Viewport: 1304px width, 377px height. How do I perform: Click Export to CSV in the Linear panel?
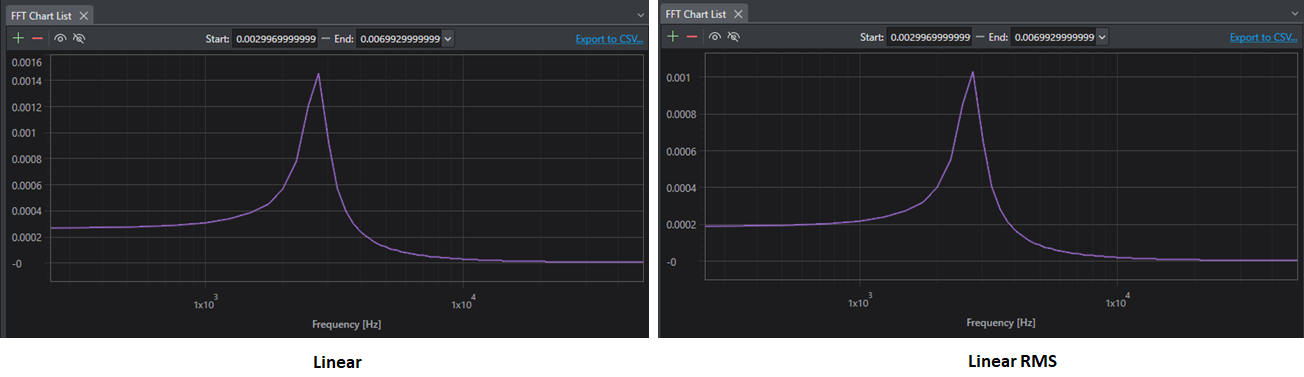point(609,39)
